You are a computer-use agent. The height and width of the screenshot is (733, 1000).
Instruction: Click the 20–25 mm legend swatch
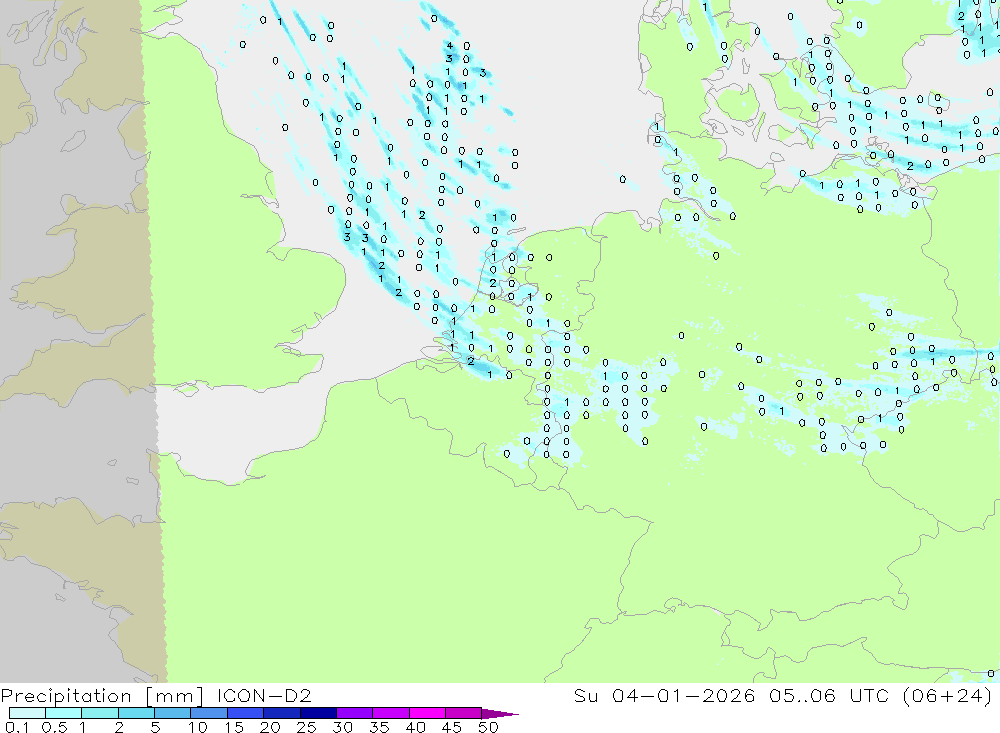[x=282, y=713]
